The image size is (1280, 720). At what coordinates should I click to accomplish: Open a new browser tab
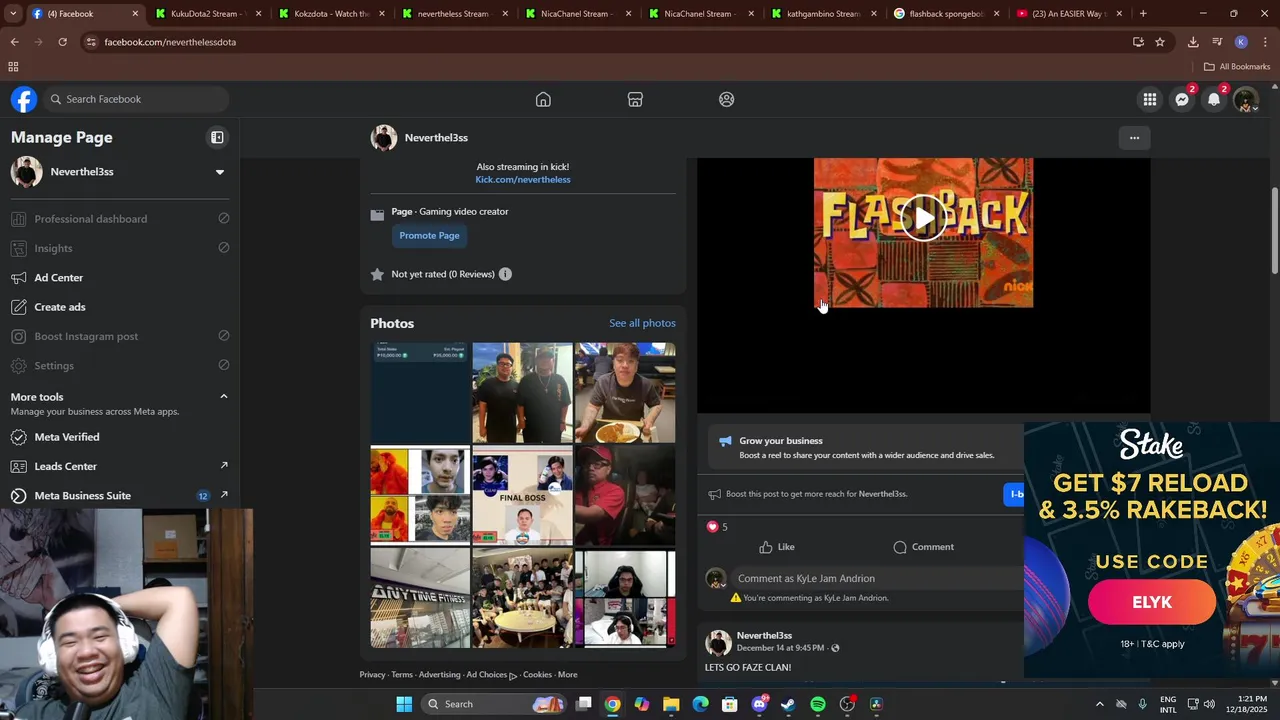click(x=1143, y=14)
